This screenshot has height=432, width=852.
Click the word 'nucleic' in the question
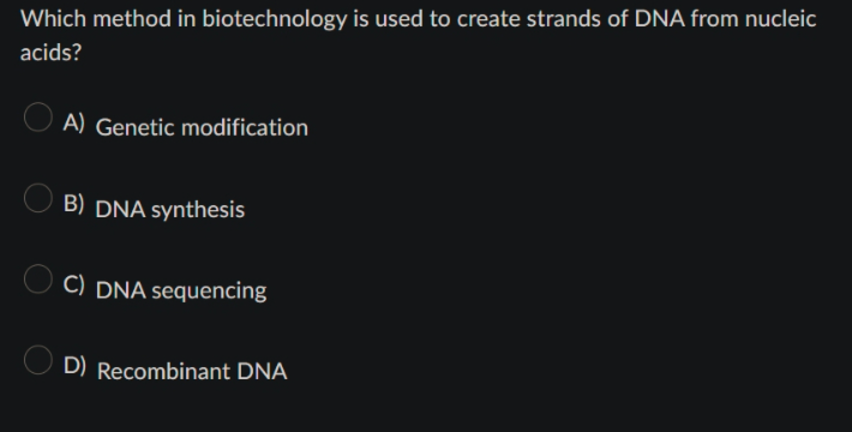[x=780, y=19]
